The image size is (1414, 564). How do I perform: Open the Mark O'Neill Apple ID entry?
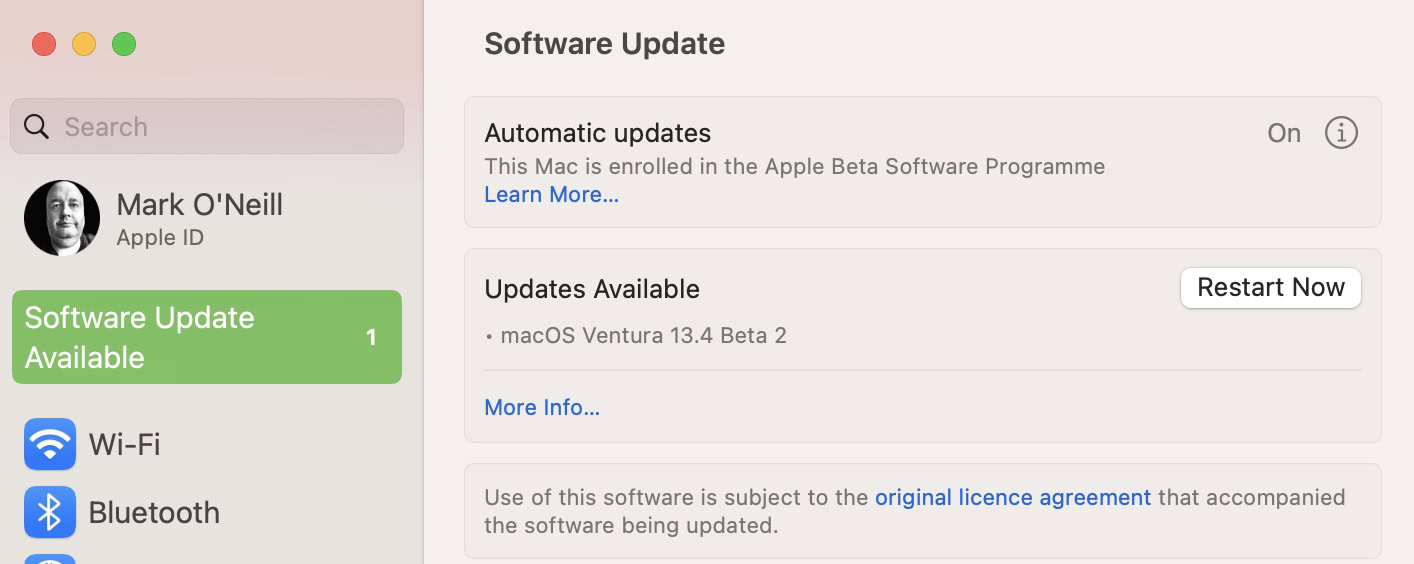[x=199, y=218]
